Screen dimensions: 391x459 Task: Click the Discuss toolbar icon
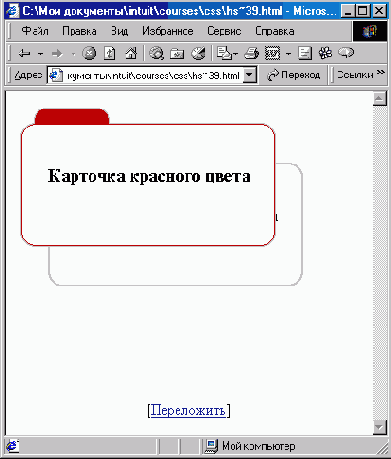pos(305,53)
